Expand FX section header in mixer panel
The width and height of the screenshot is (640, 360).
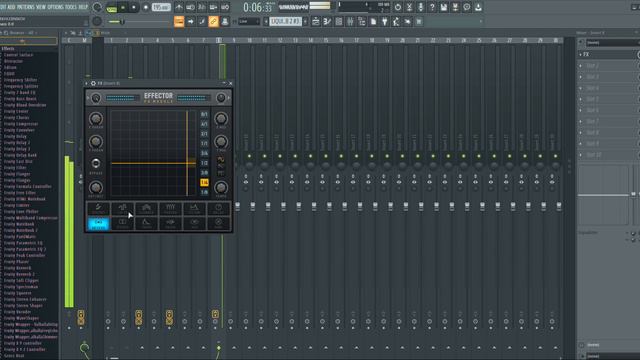tap(581, 54)
